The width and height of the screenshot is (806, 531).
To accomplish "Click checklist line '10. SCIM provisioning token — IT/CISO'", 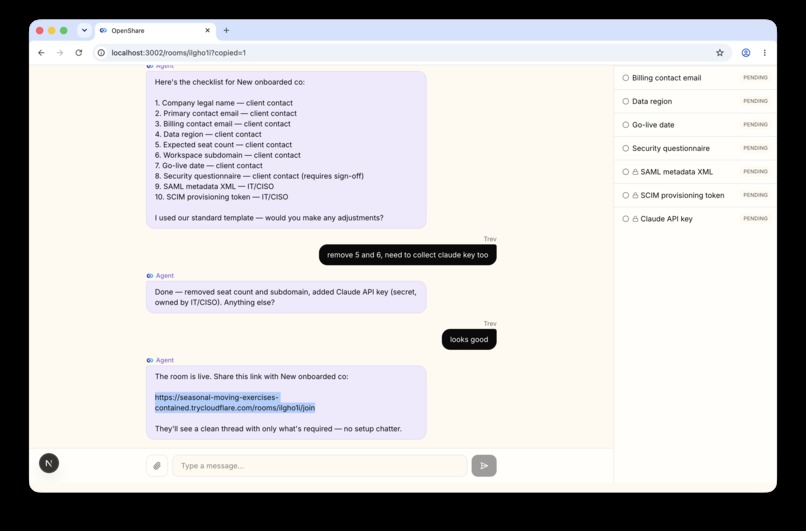I will pos(222,197).
